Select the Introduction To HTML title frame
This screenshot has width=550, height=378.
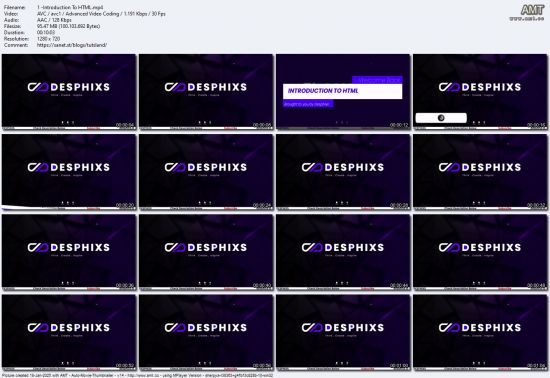point(343,92)
